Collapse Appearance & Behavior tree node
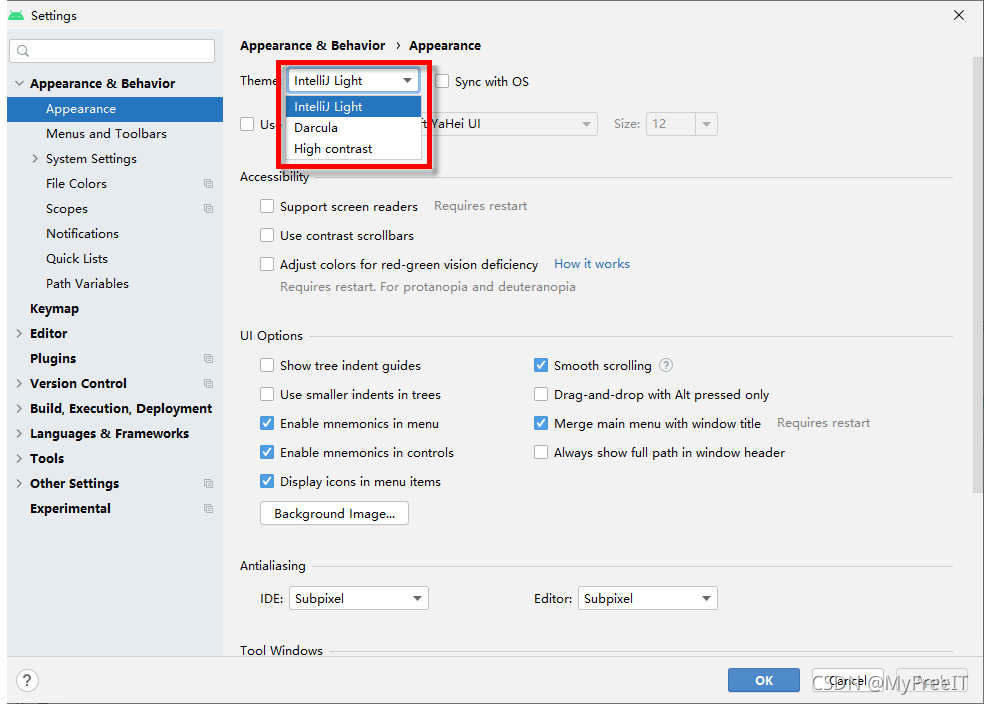The width and height of the screenshot is (984, 704). click(x=19, y=83)
